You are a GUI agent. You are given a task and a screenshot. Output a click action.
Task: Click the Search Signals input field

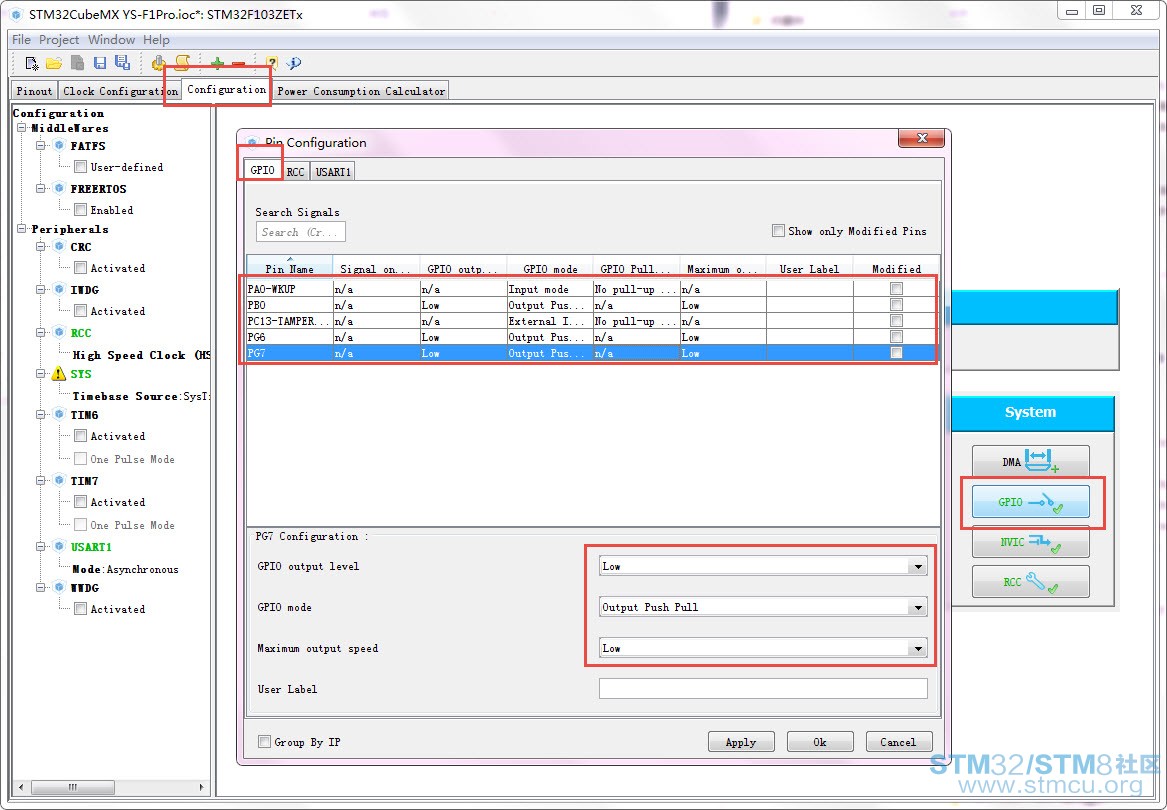(x=301, y=232)
